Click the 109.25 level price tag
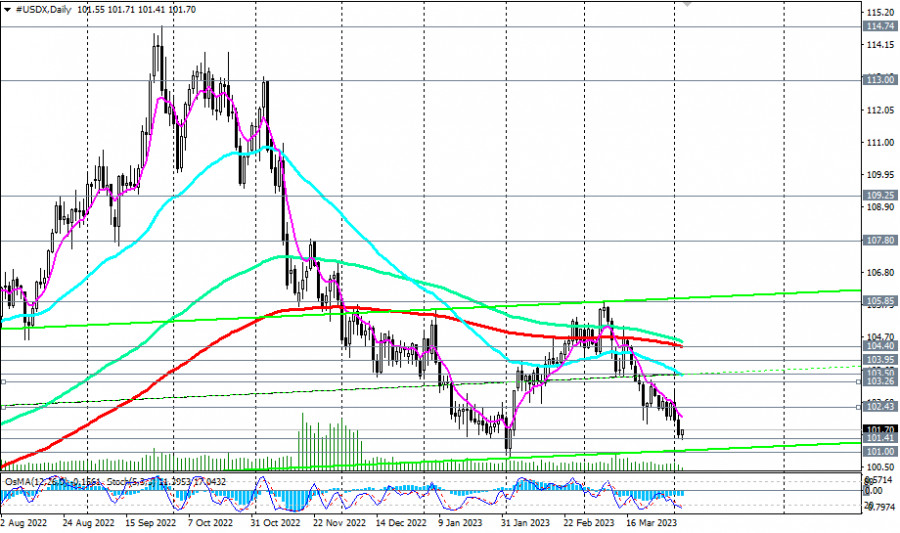 pos(879,196)
